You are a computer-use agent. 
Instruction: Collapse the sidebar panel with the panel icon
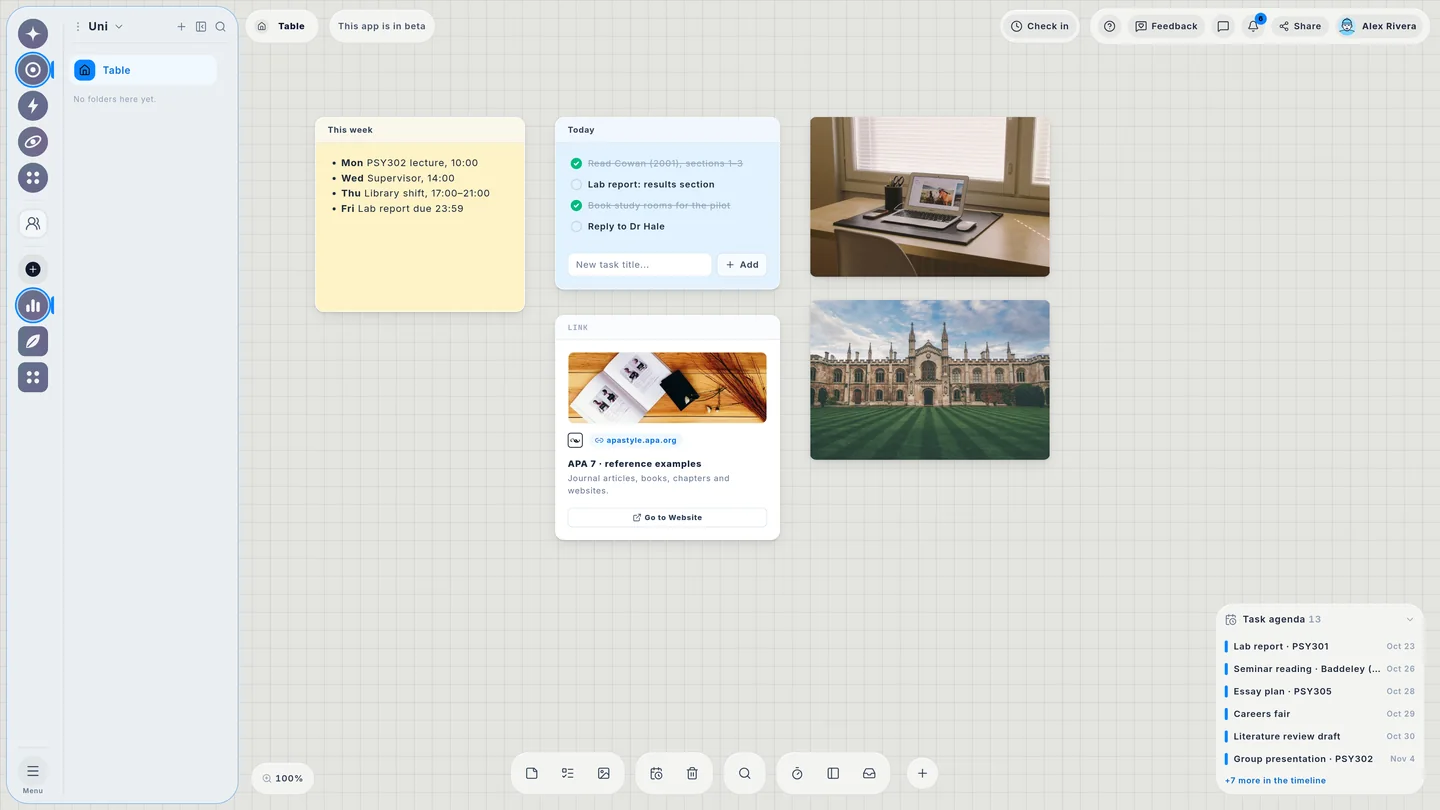point(201,27)
